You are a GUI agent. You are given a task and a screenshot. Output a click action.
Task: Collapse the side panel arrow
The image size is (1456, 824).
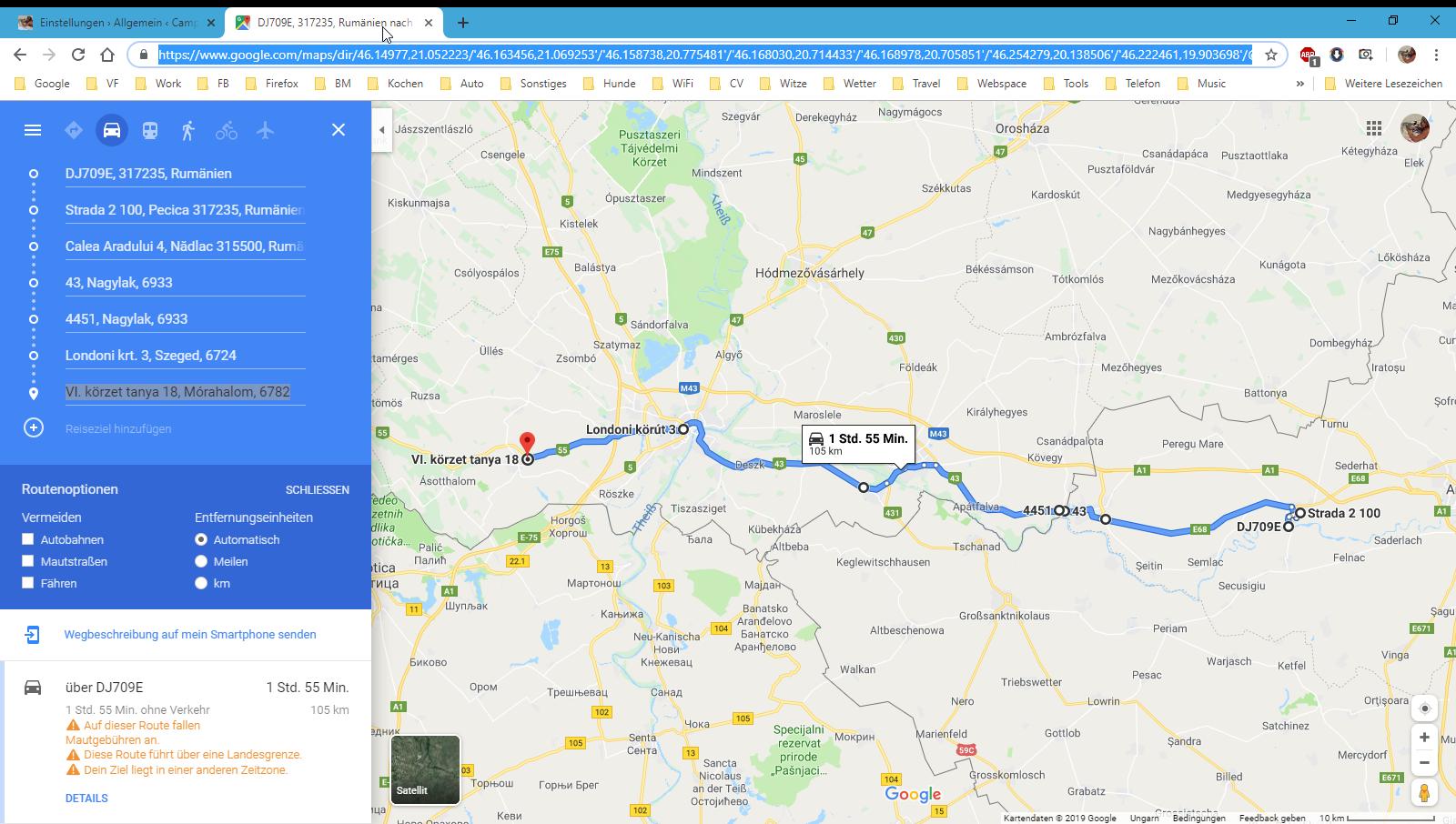381,130
